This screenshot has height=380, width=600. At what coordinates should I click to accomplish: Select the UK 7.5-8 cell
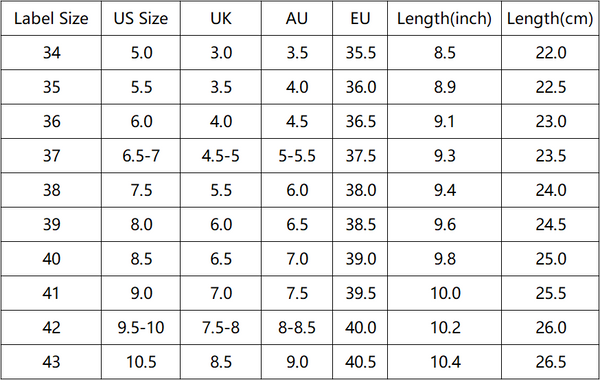coord(221,328)
